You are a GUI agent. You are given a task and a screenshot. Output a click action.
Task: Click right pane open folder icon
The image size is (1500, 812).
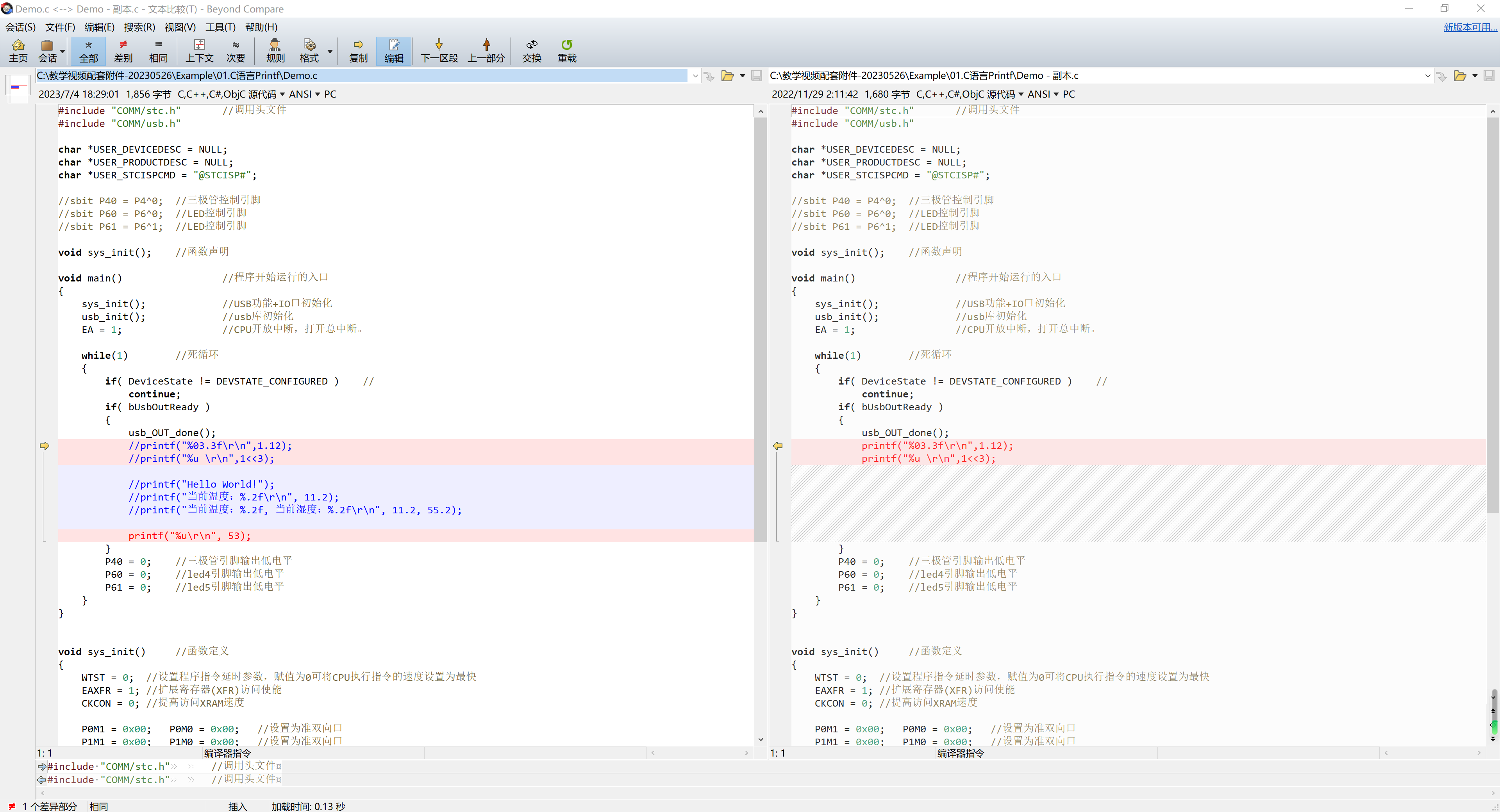coord(1459,76)
